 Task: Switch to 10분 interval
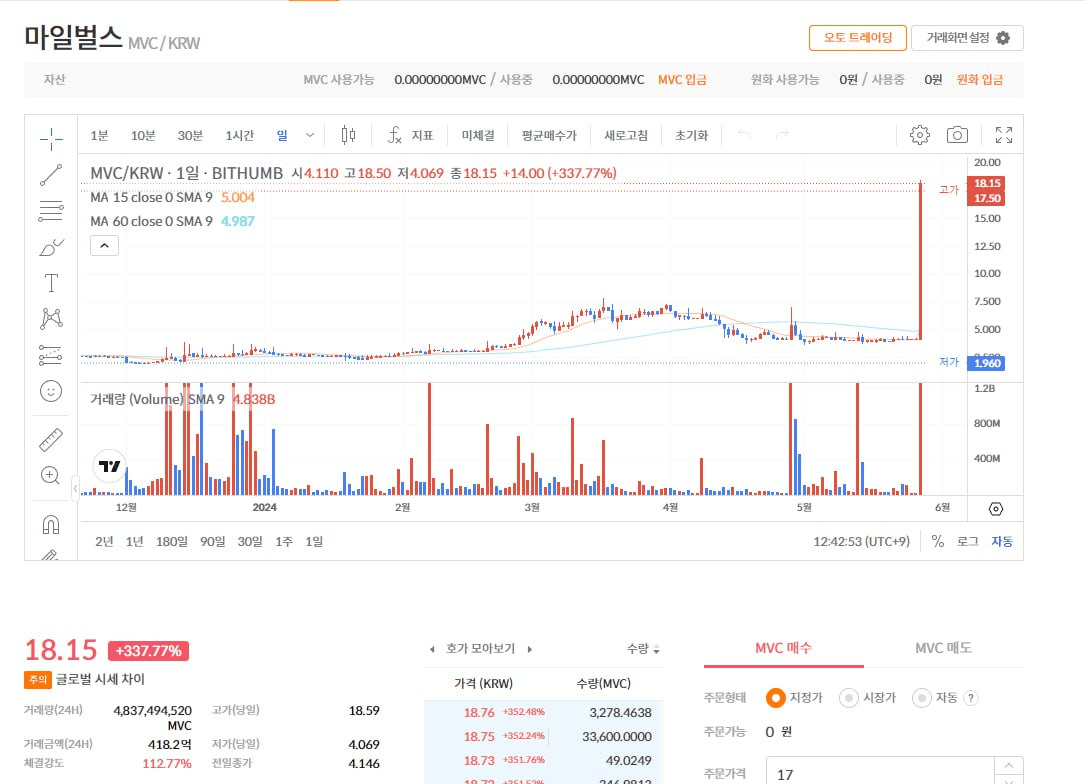(143, 135)
